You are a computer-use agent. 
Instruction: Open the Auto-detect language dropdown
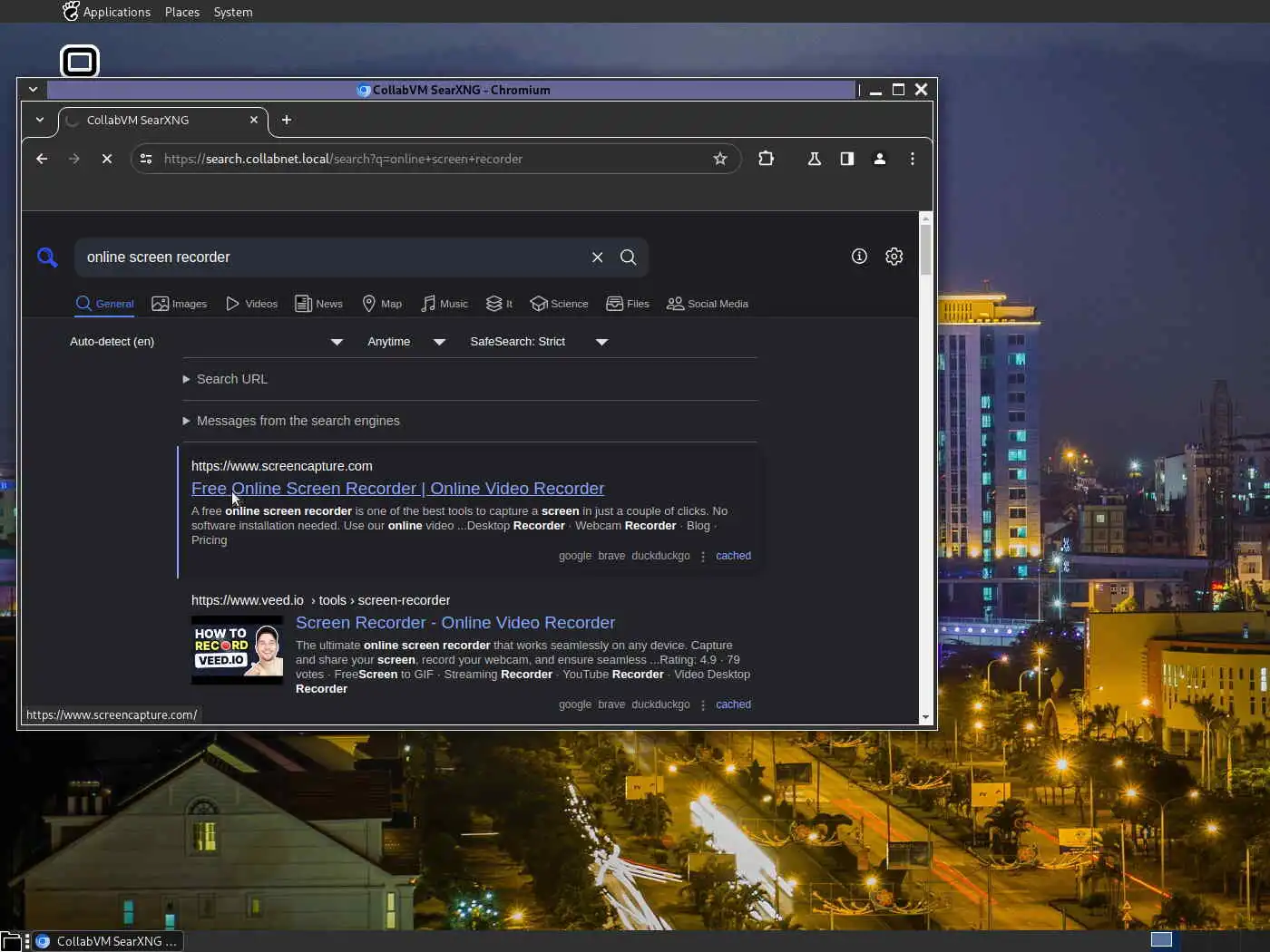(206, 342)
